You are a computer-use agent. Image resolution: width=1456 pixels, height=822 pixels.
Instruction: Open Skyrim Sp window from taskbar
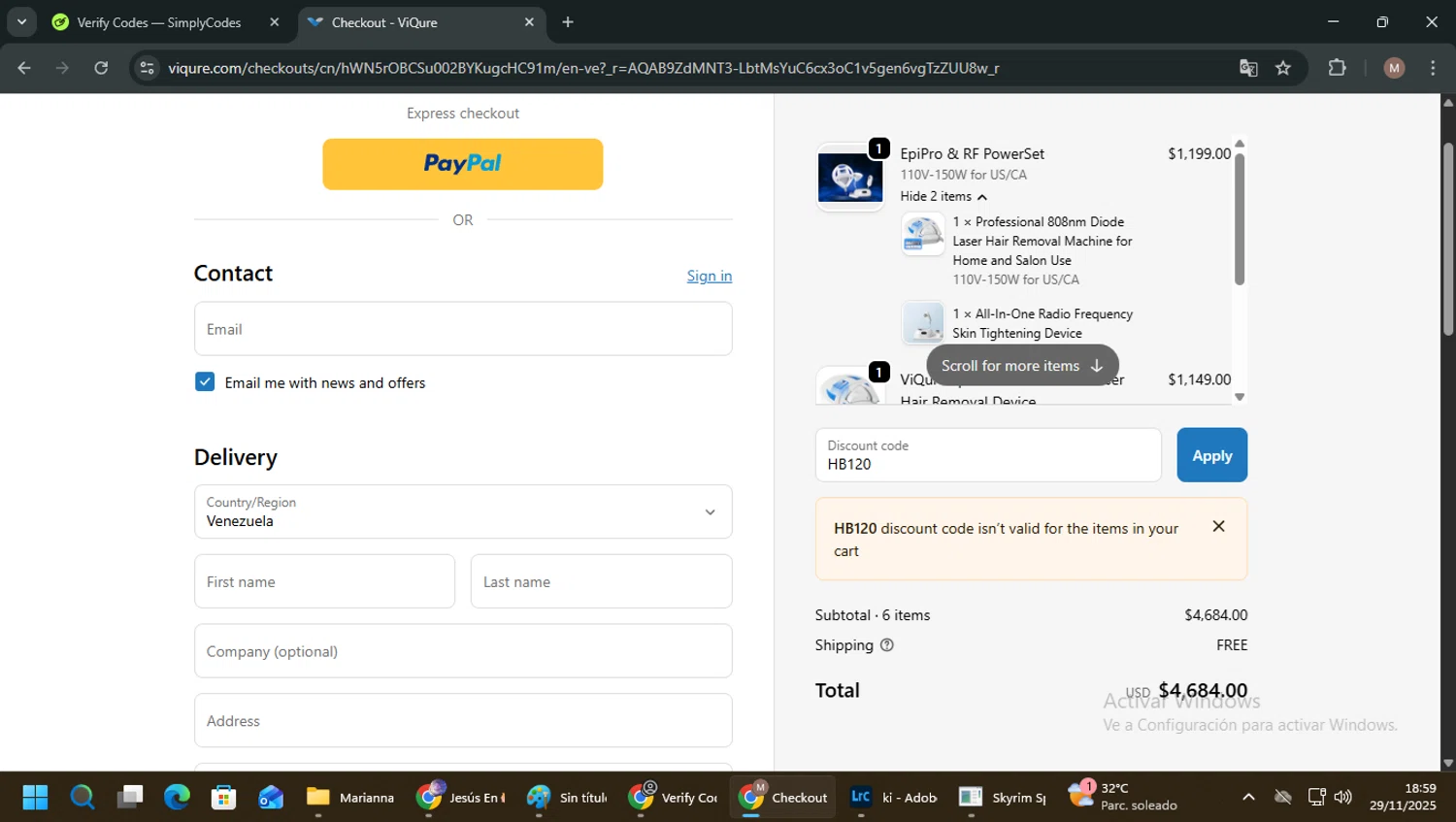click(x=1003, y=797)
